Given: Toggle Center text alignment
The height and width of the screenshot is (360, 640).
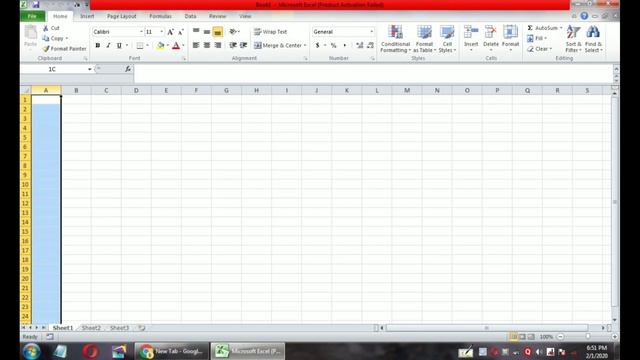Looking at the screenshot, I should point(207,45).
